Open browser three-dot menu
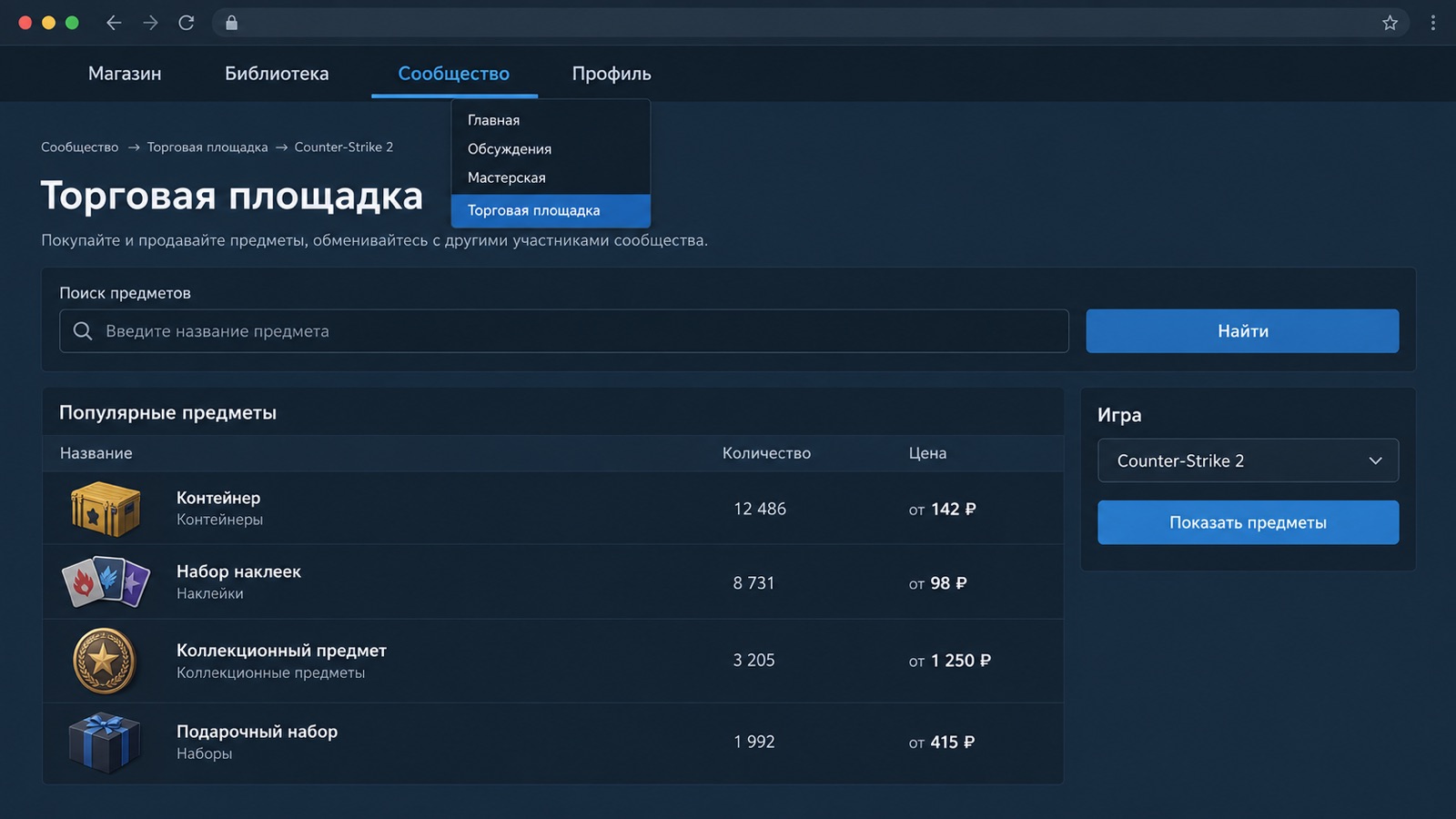1456x819 pixels. click(1432, 23)
